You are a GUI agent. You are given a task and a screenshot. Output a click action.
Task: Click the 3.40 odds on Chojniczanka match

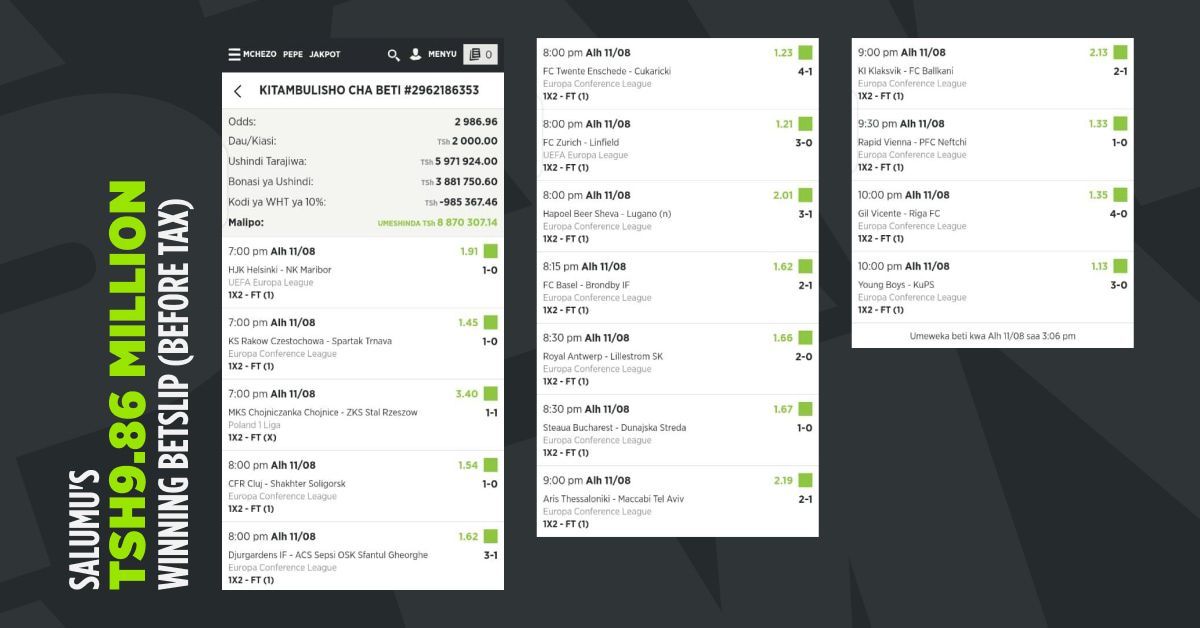466,394
